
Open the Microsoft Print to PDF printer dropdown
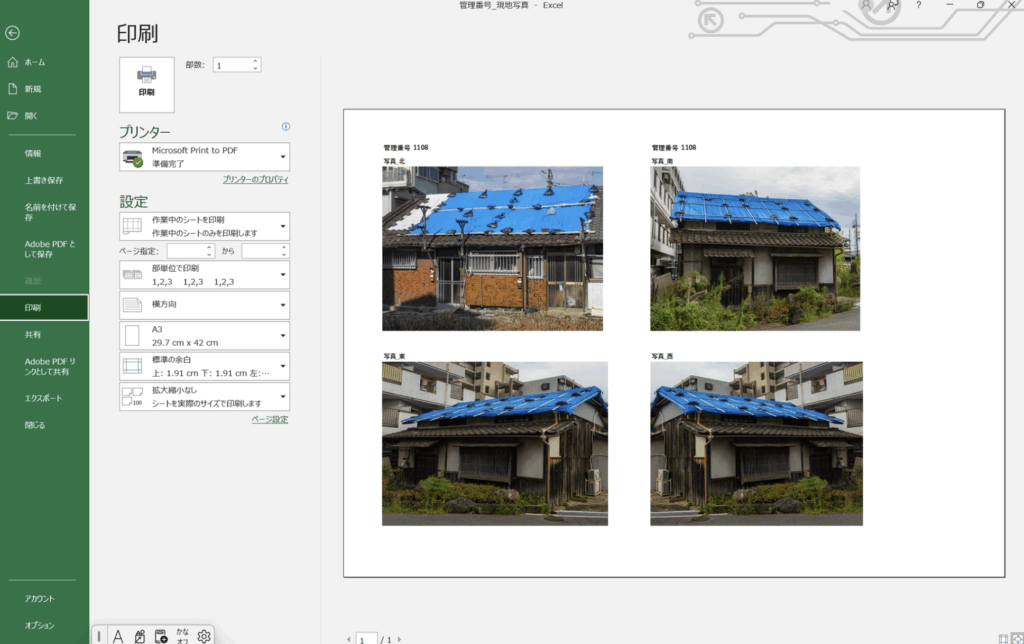tap(204, 157)
